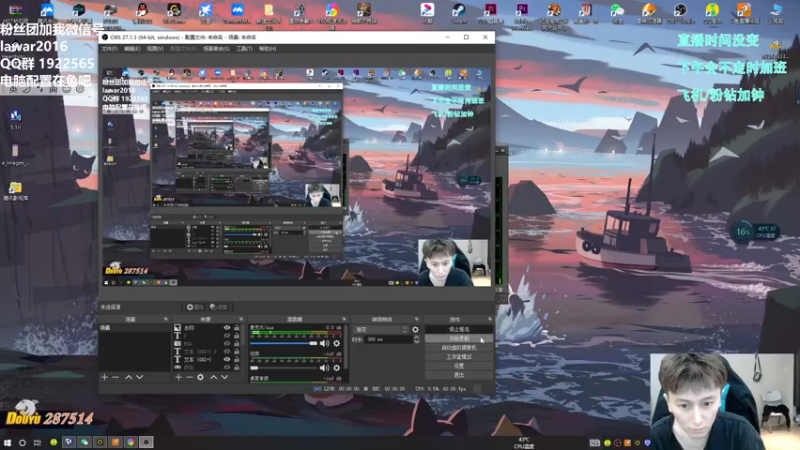Toggle lock of 文本 (GDI+) source
Viewport: 800px width, 450px height.
click(237, 359)
